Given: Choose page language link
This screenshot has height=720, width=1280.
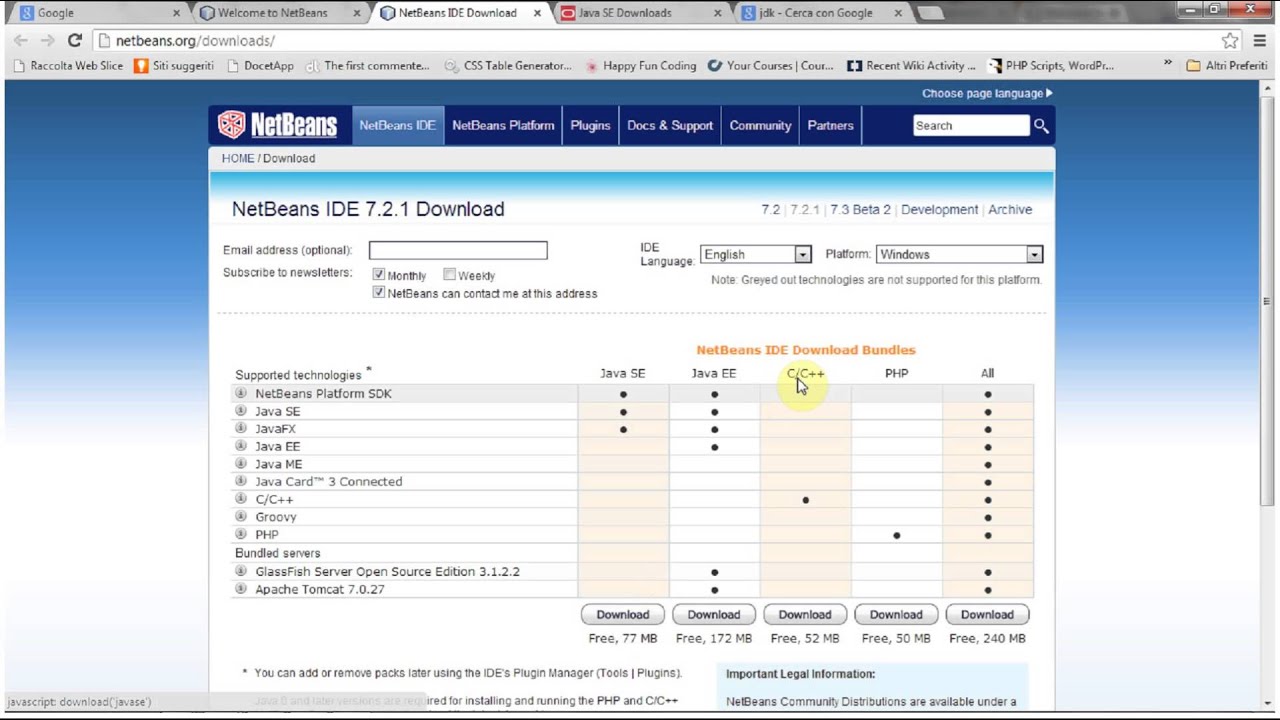Looking at the screenshot, I should tap(987, 93).
